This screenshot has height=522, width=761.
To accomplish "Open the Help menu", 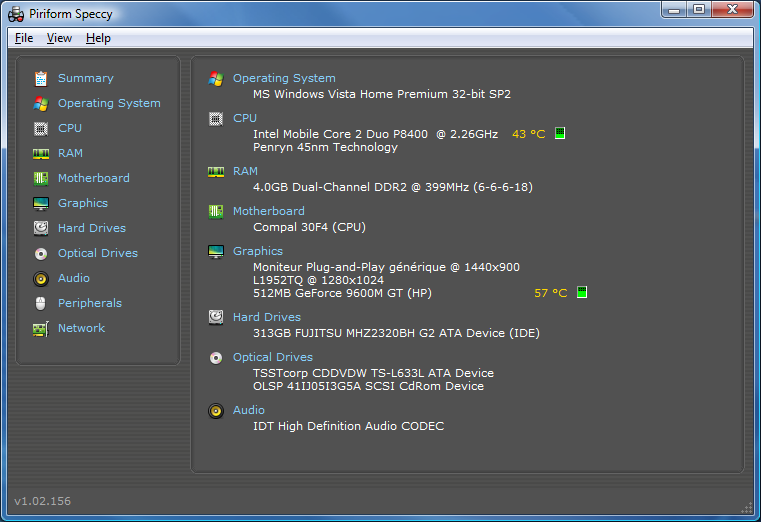I will tap(98, 38).
